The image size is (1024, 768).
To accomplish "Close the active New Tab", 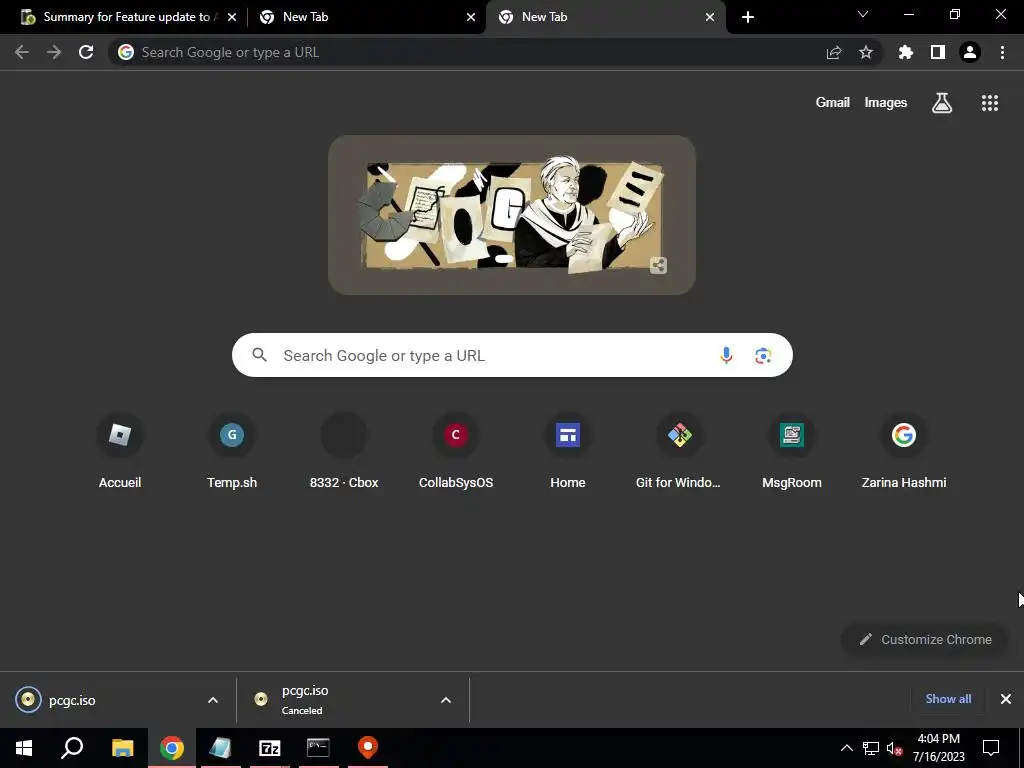I will coord(710,17).
